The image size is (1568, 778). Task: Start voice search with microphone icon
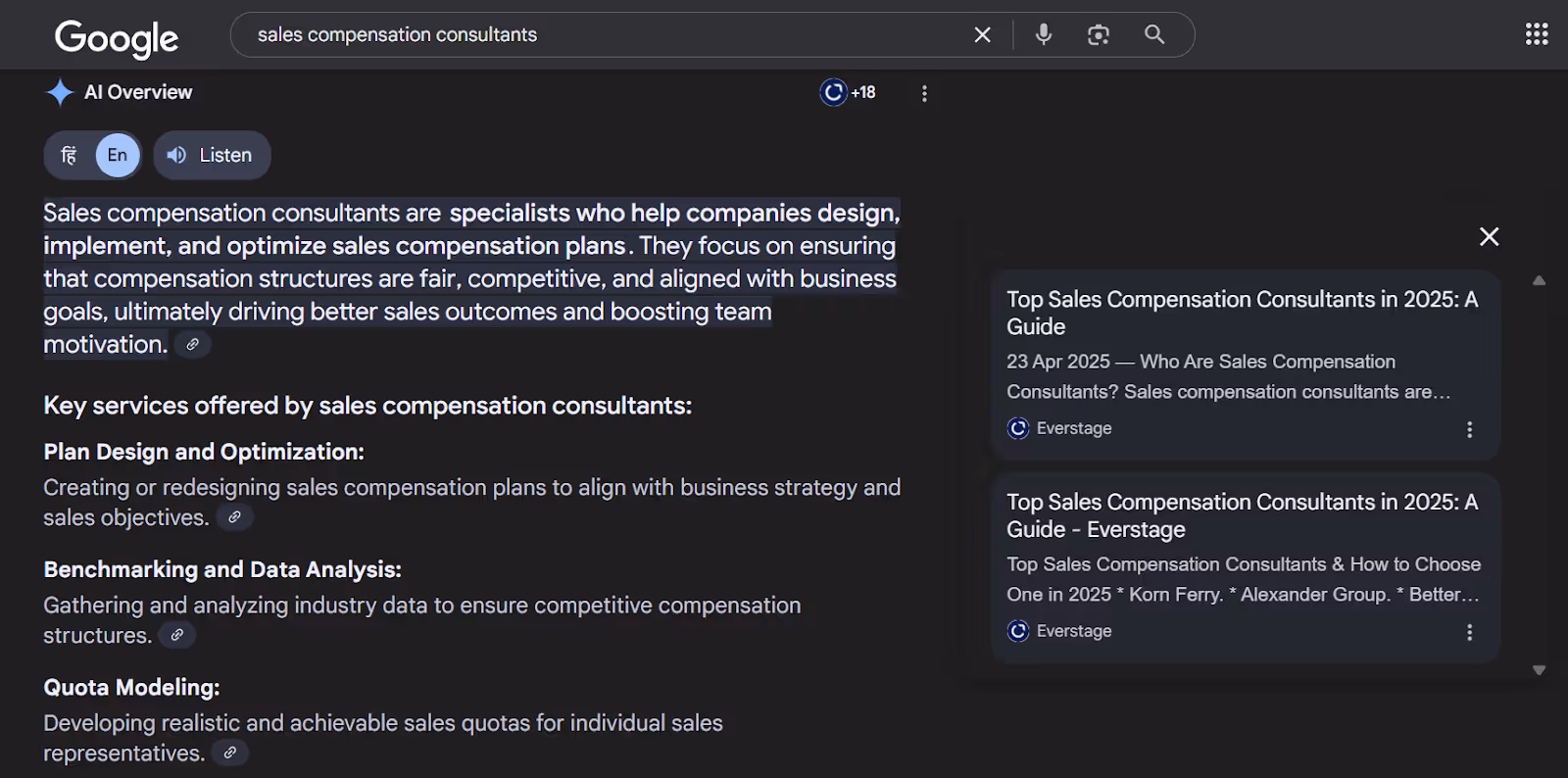pos(1044,34)
